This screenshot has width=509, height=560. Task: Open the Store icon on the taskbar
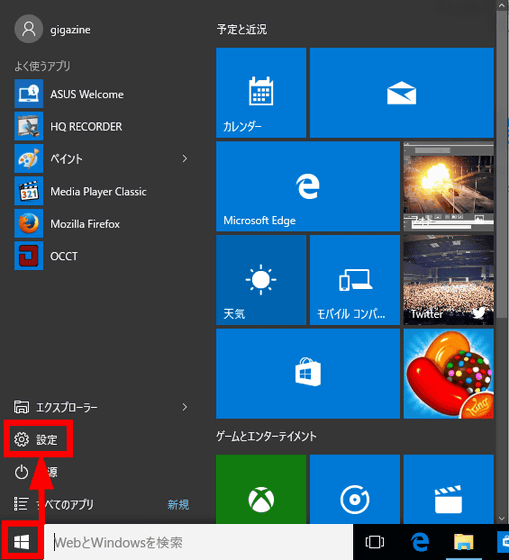coord(504,542)
